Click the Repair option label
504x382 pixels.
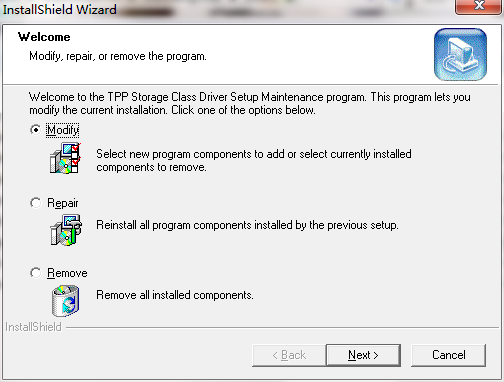point(63,203)
